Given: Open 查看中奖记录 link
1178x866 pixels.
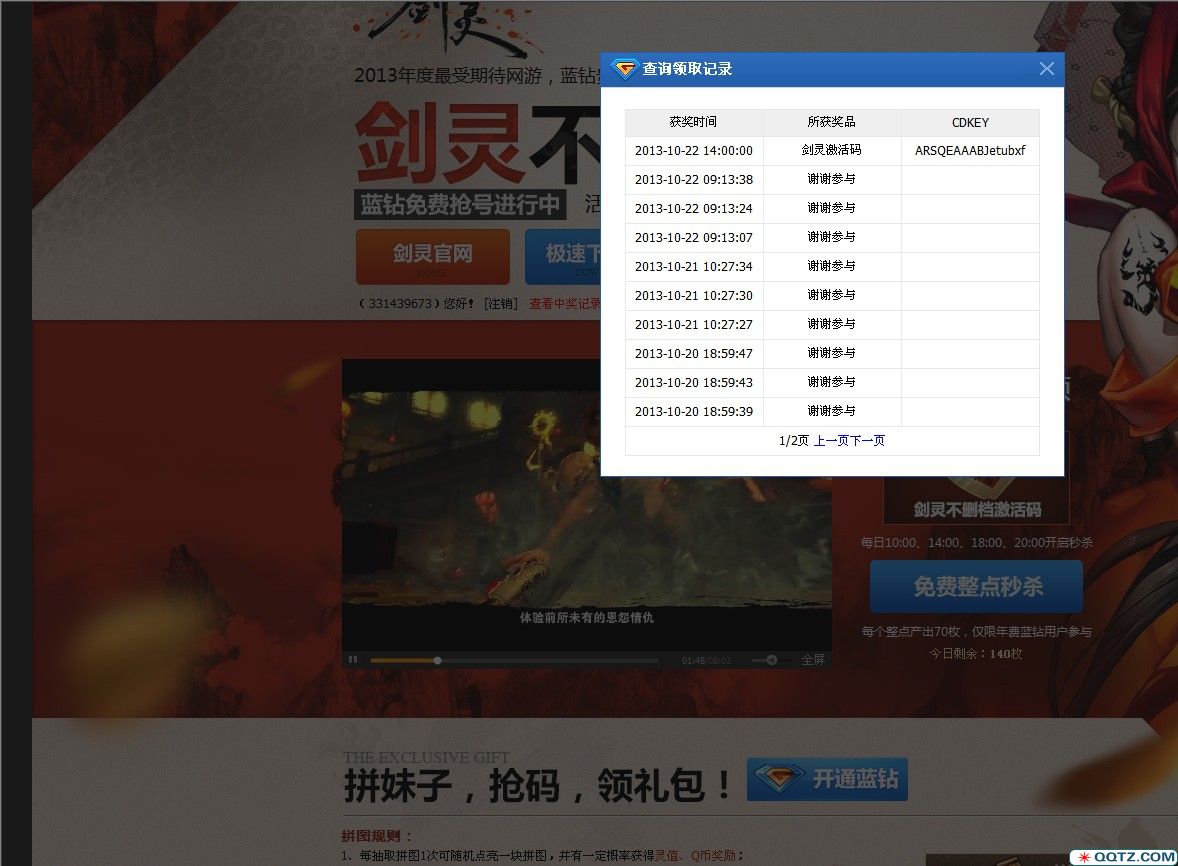Looking at the screenshot, I should tap(565, 303).
